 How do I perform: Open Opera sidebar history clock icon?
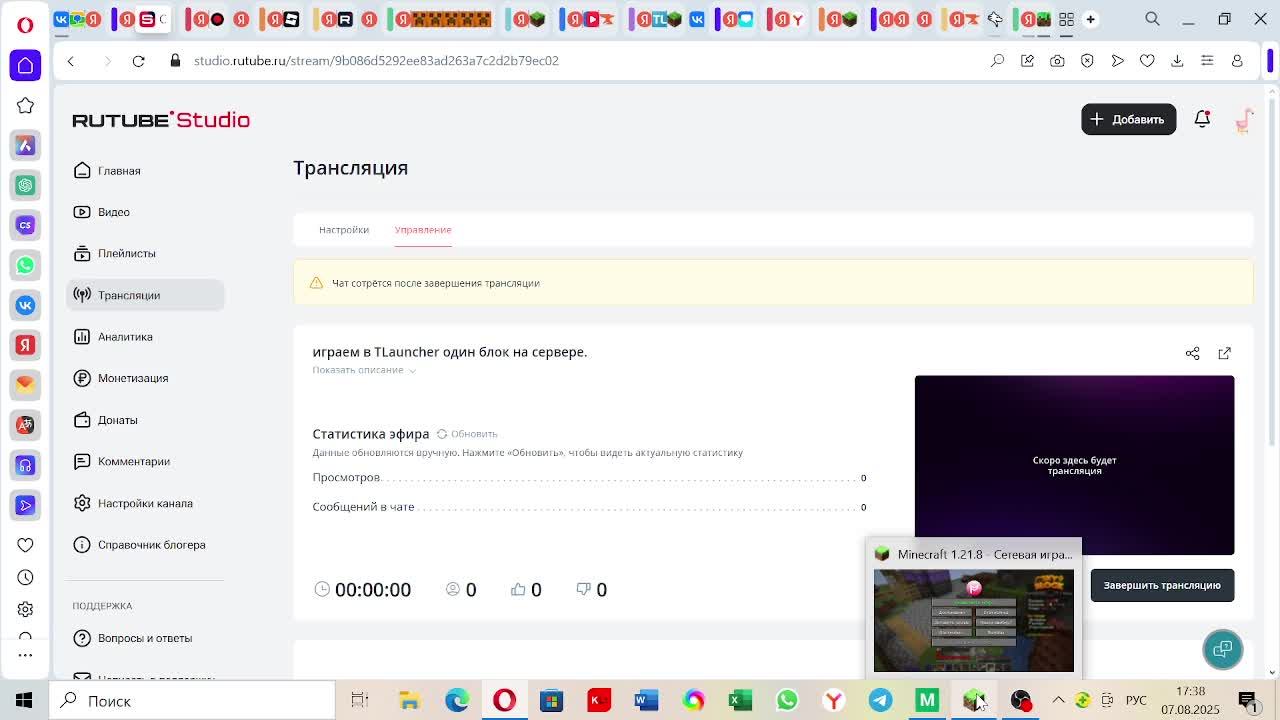(x=25, y=577)
